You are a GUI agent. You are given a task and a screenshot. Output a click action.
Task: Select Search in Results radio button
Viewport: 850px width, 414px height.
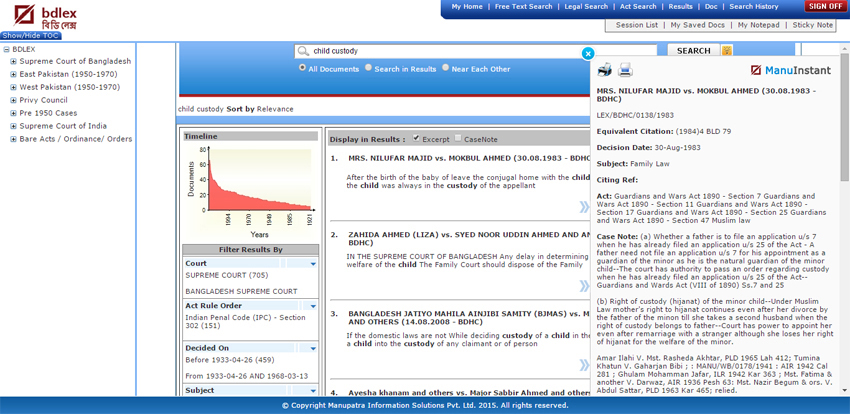pyautogui.click(x=369, y=68)
